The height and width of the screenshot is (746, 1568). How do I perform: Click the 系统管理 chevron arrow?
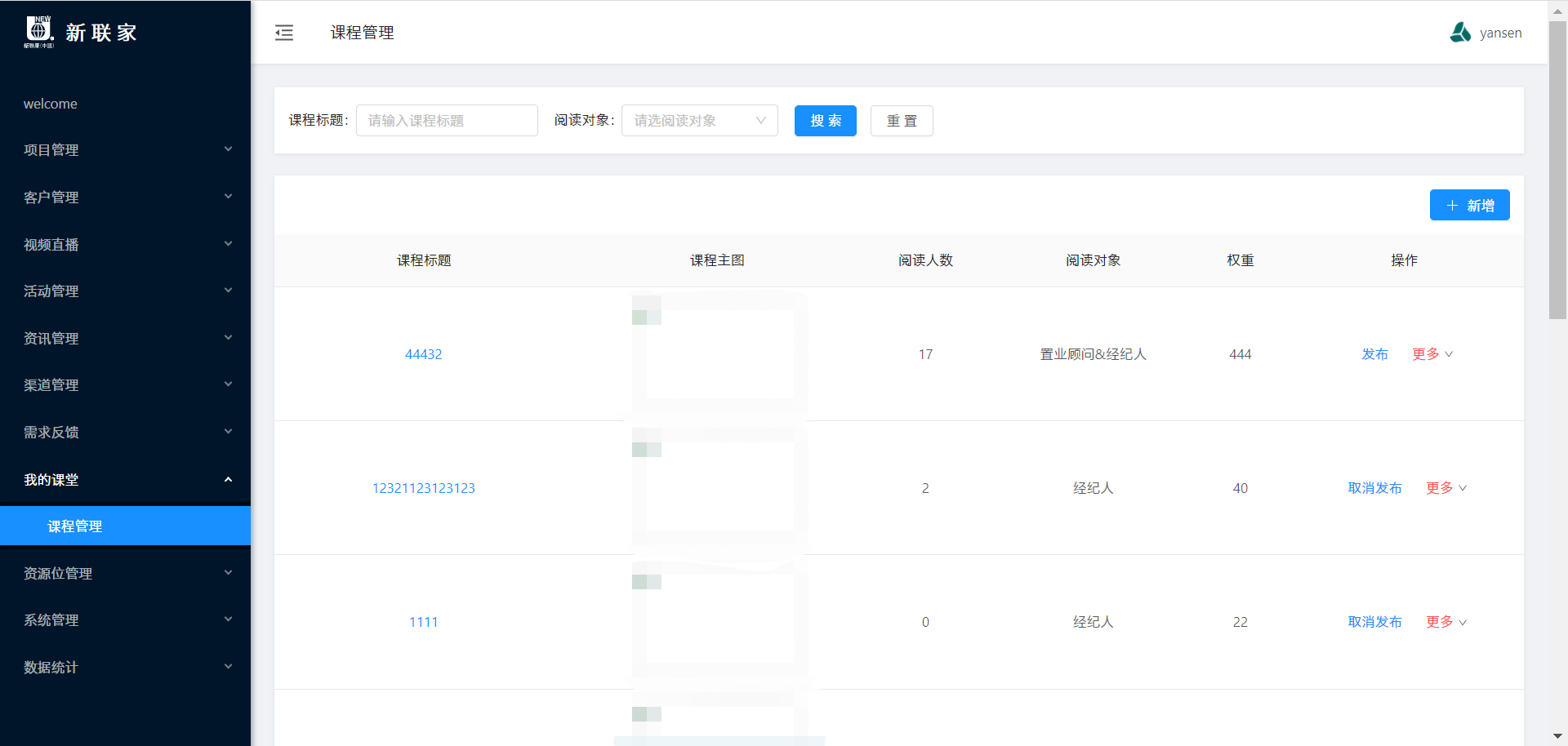click(229, 619)
